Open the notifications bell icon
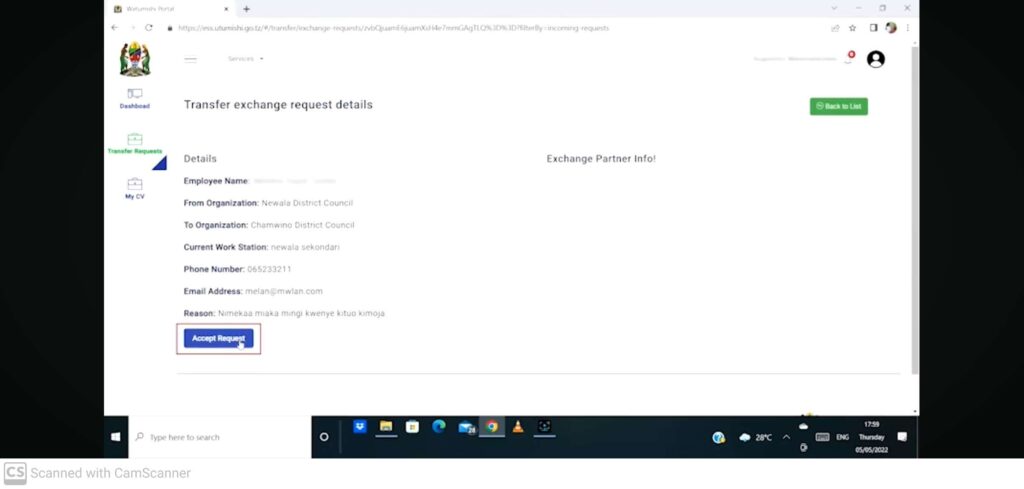The image size is (1024, 489). point(848,60)
